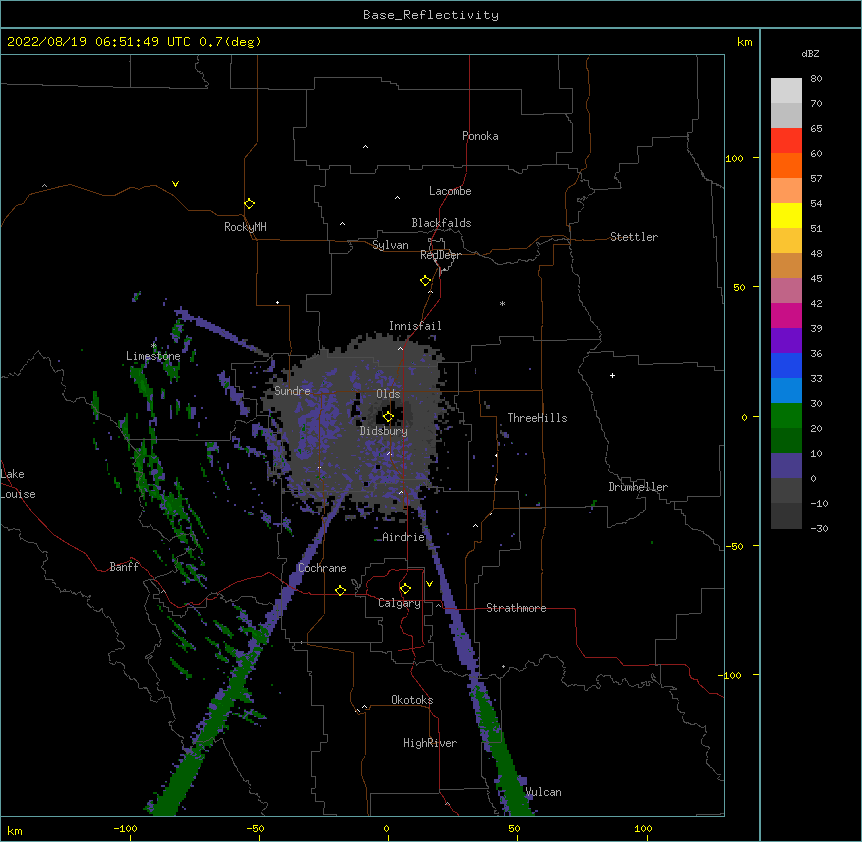Viewport: 862px width, 842px height.
Task: Click the Innisfail label
Action: point(415,326)
